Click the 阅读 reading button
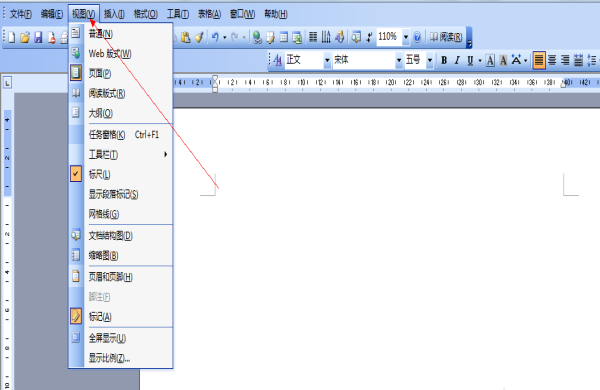 coord(446,37)
